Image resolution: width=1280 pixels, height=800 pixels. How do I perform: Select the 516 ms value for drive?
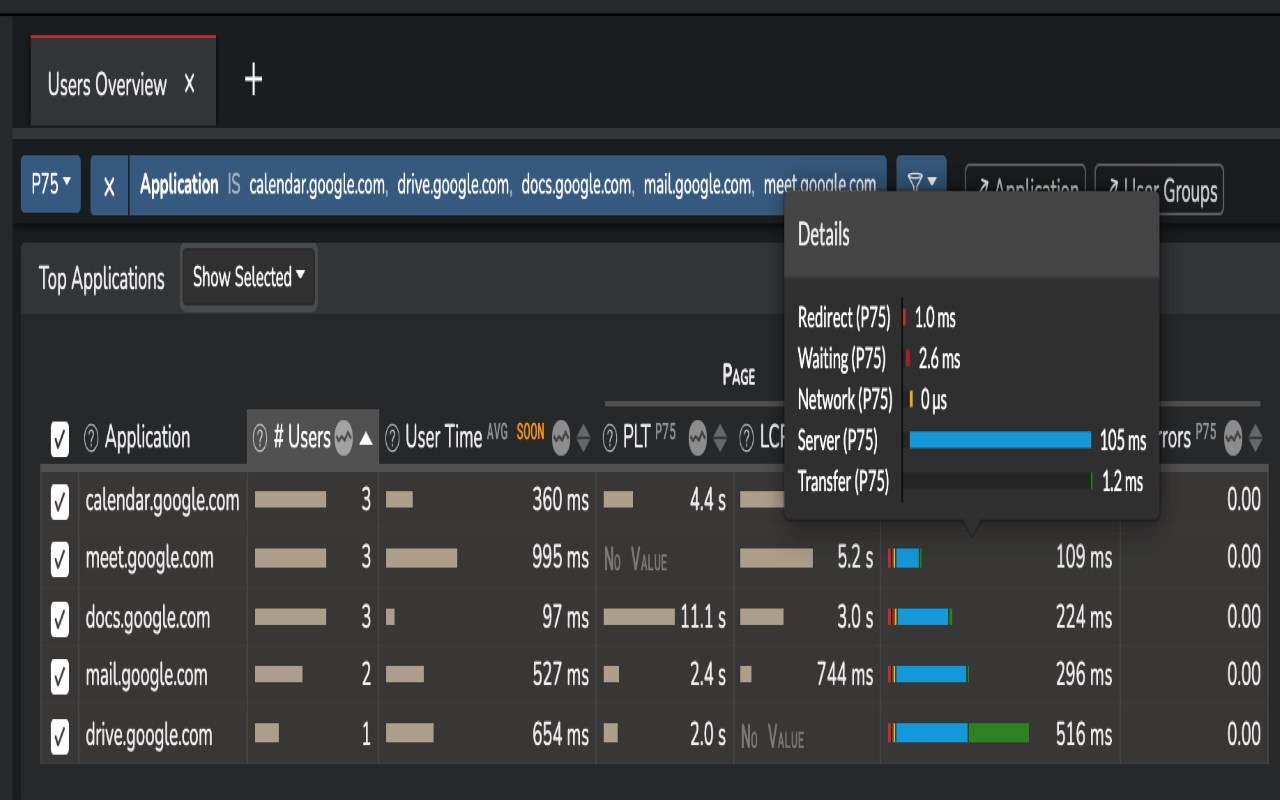click(1084, 734)
